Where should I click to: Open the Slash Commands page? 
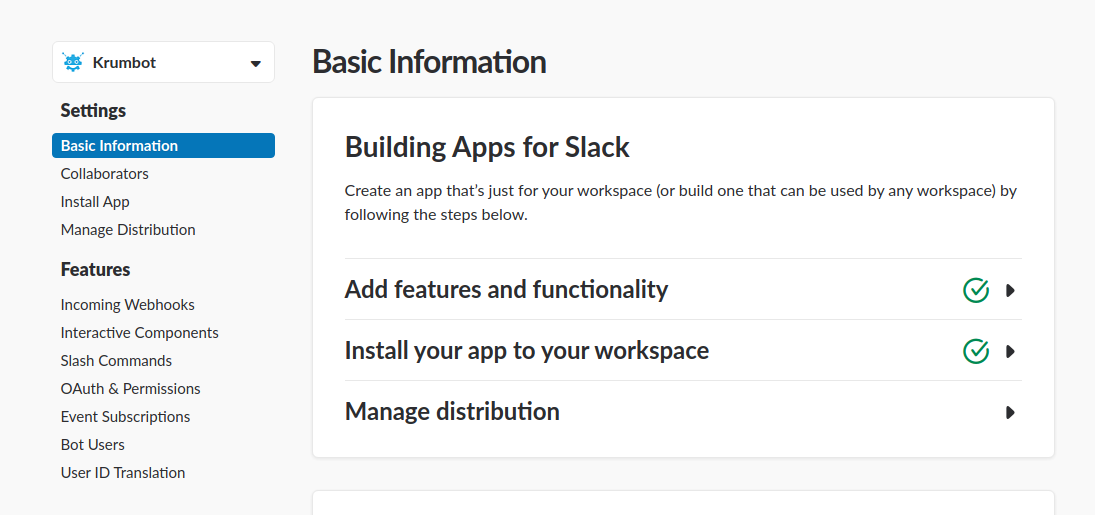tap(116, 361)
